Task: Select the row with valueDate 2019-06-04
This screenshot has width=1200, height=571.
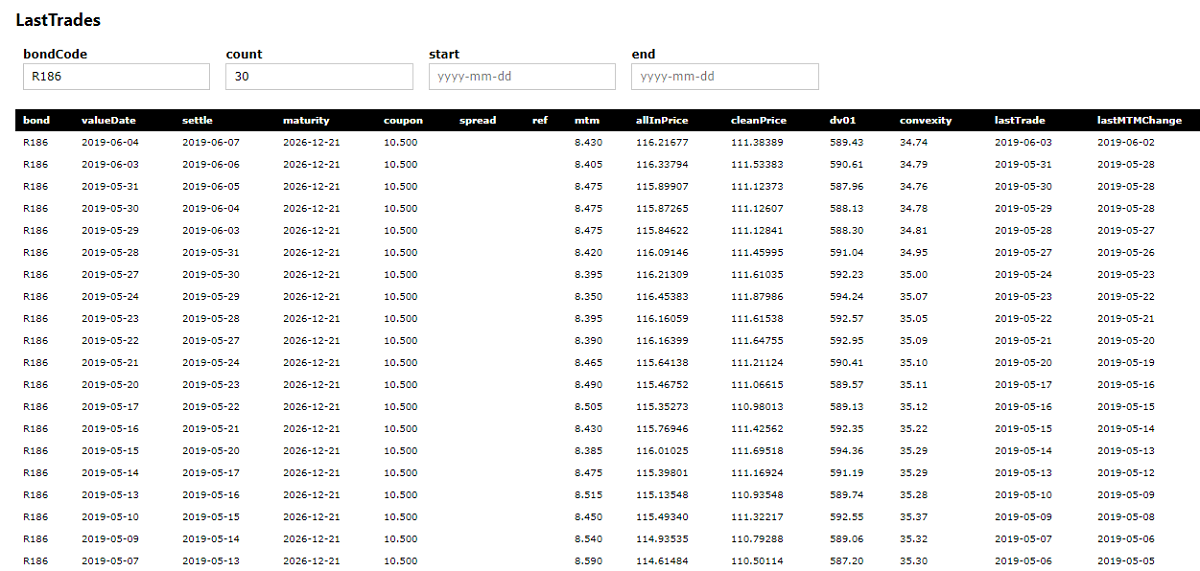Action: pos(600,142)
